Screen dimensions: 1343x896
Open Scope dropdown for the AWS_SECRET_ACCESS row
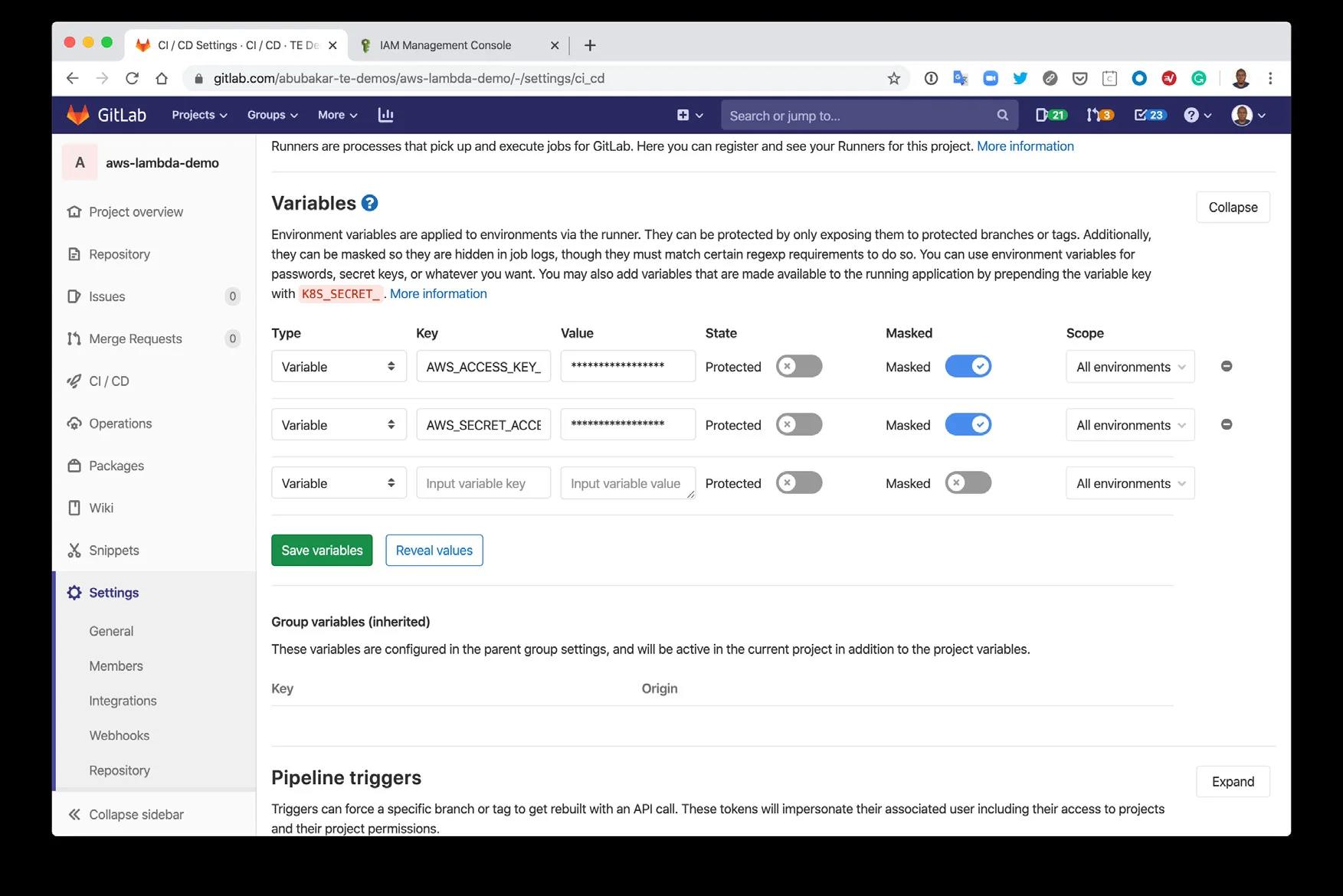click(x=1129, y=425)
